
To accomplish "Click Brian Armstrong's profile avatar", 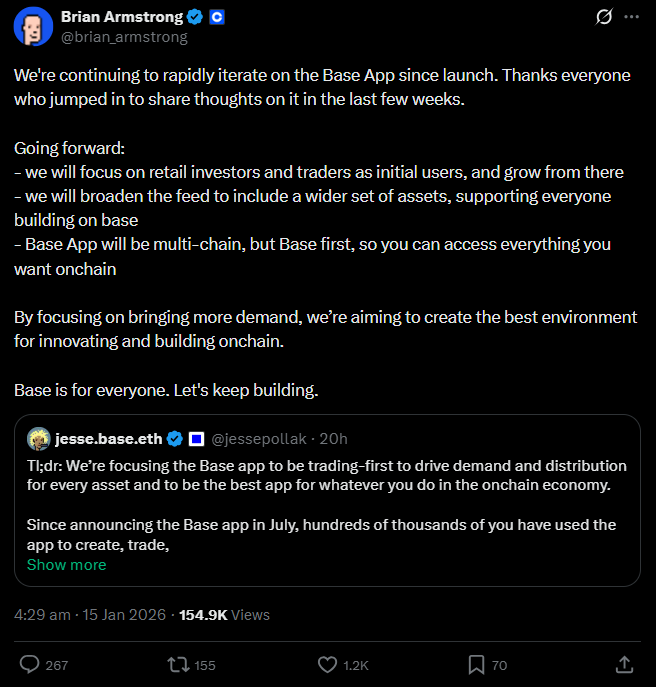I will pos(33,26).
